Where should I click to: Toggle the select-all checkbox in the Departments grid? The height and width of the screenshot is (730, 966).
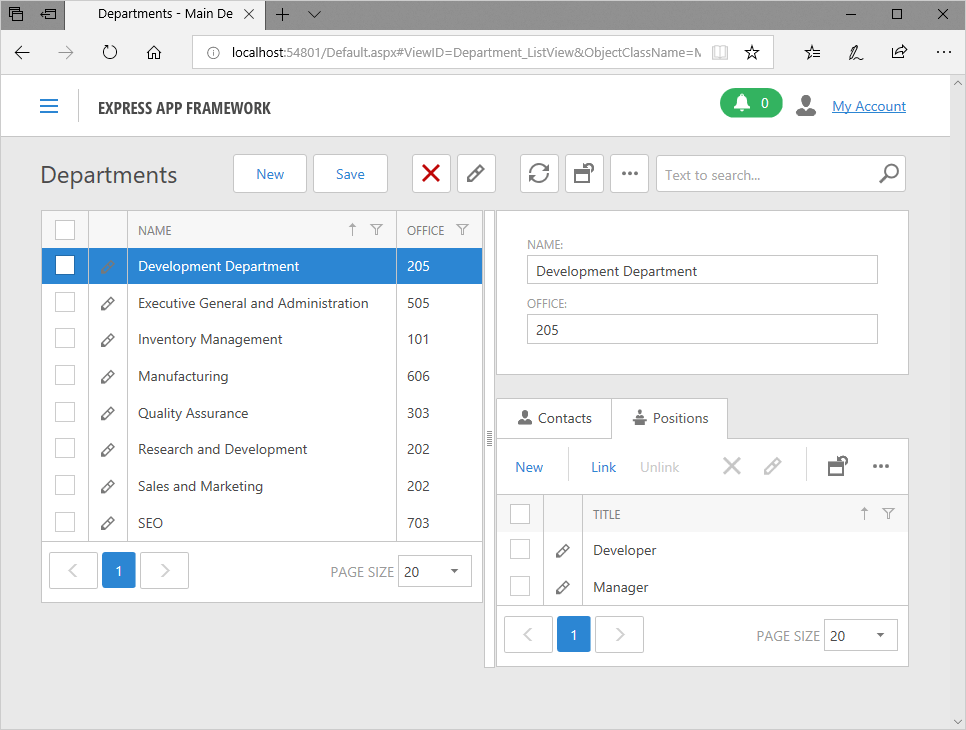coord(65,230)
